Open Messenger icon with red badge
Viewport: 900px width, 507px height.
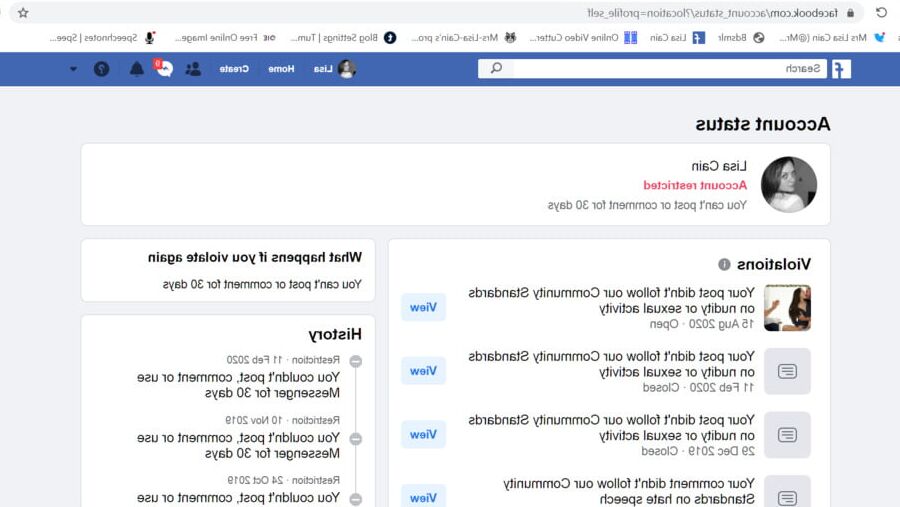(164, 69)
